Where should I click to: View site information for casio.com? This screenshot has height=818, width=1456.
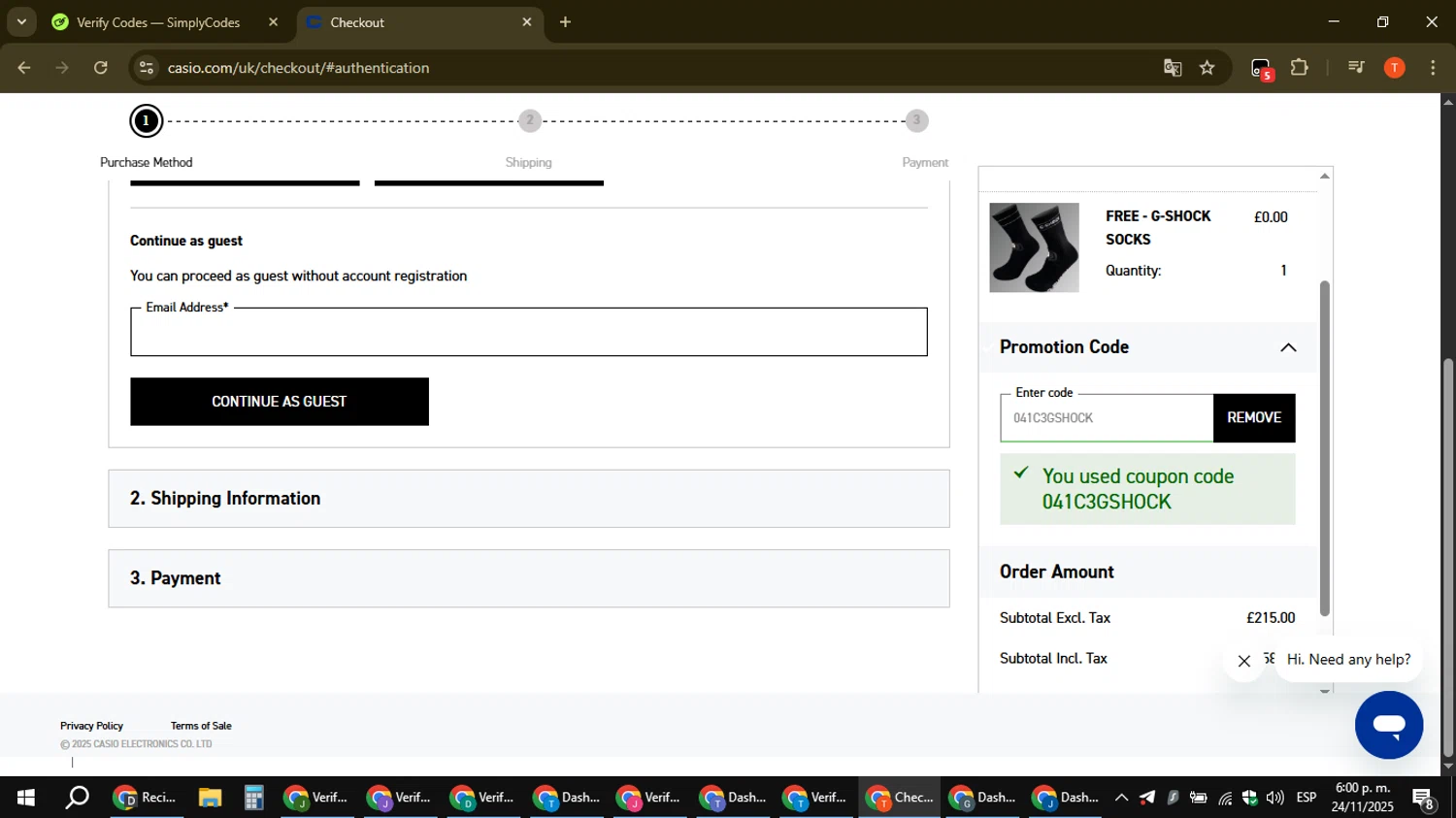(x=147, y=68)
